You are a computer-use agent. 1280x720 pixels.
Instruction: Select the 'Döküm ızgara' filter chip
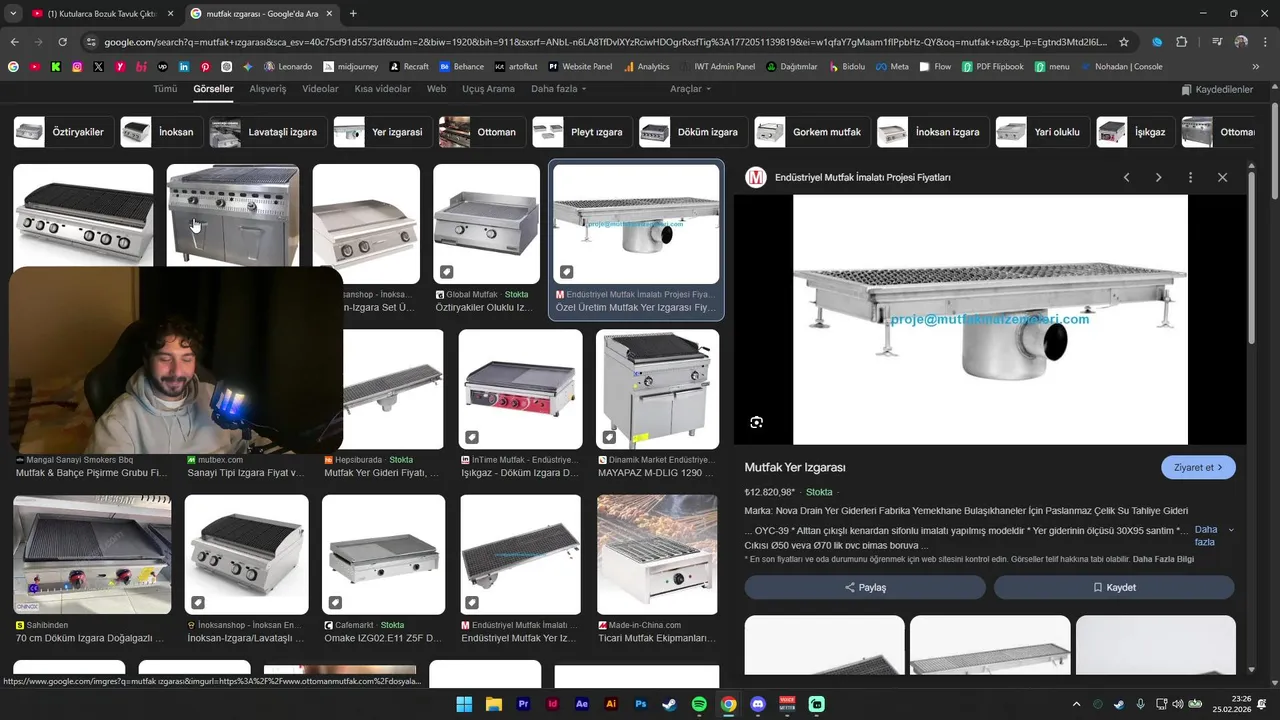click(x=693, y=132)
